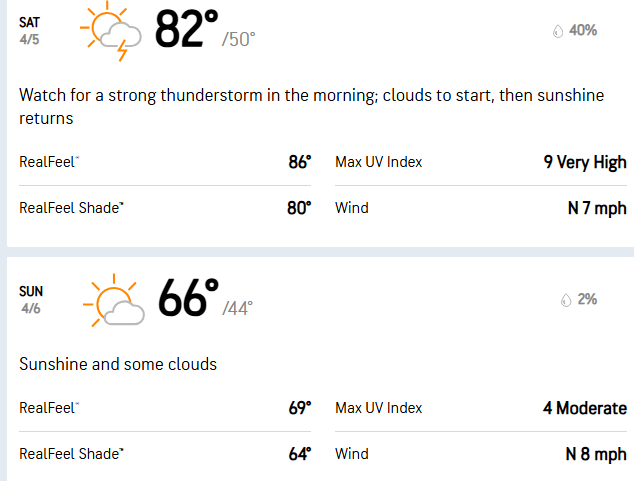Viewport: 634px width, 481px height.
Task: Open Saturday 4/5 forecast day label
Action: [x=31, y=32]
